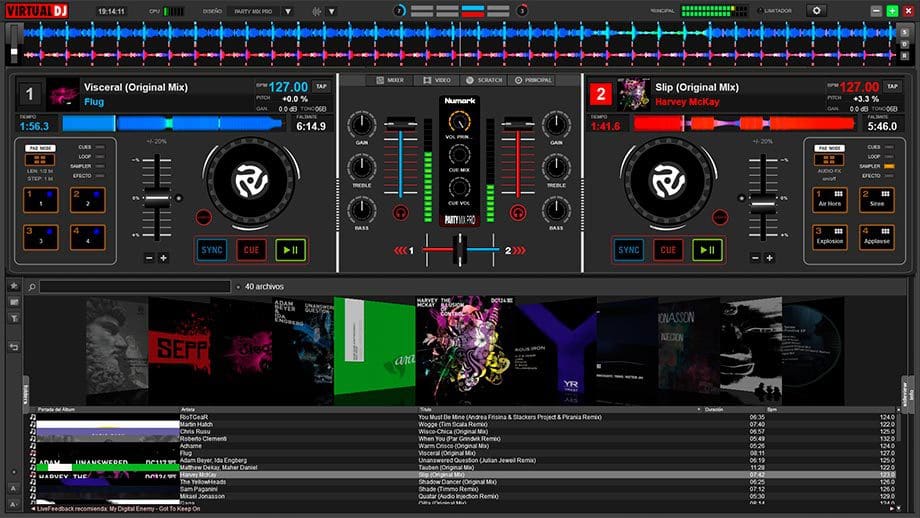Click the crossfader handle

460,250
